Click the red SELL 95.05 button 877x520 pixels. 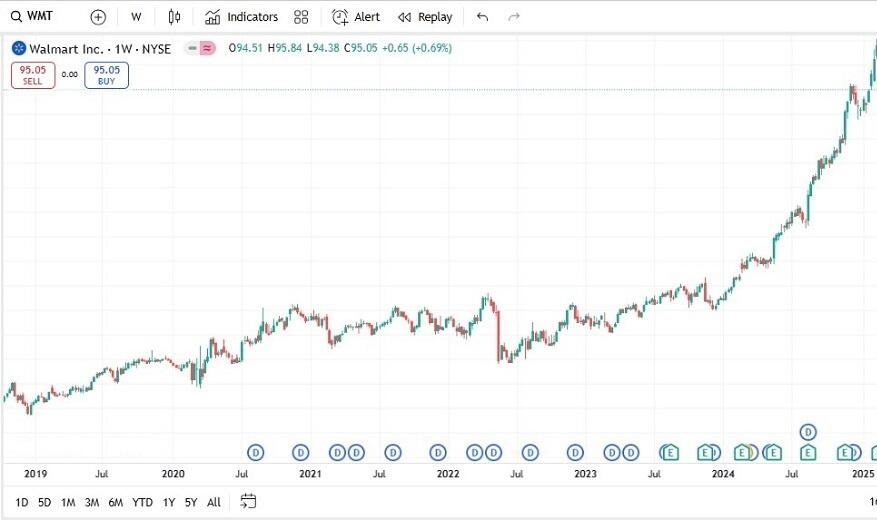[33, 75]
